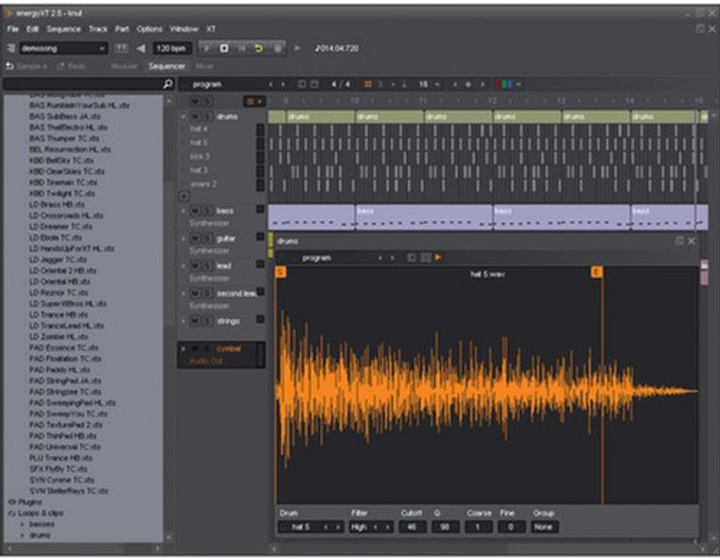Go to previous program in sequencer toolbar
This screenshot has width=720, height=560.
(271, 84)
